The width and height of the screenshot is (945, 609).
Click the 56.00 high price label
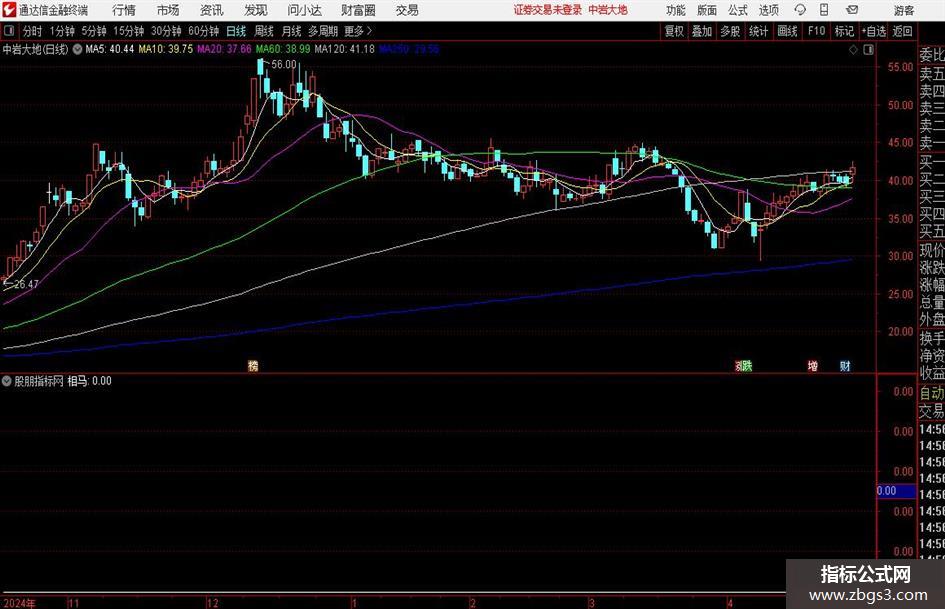pos(284,65)
